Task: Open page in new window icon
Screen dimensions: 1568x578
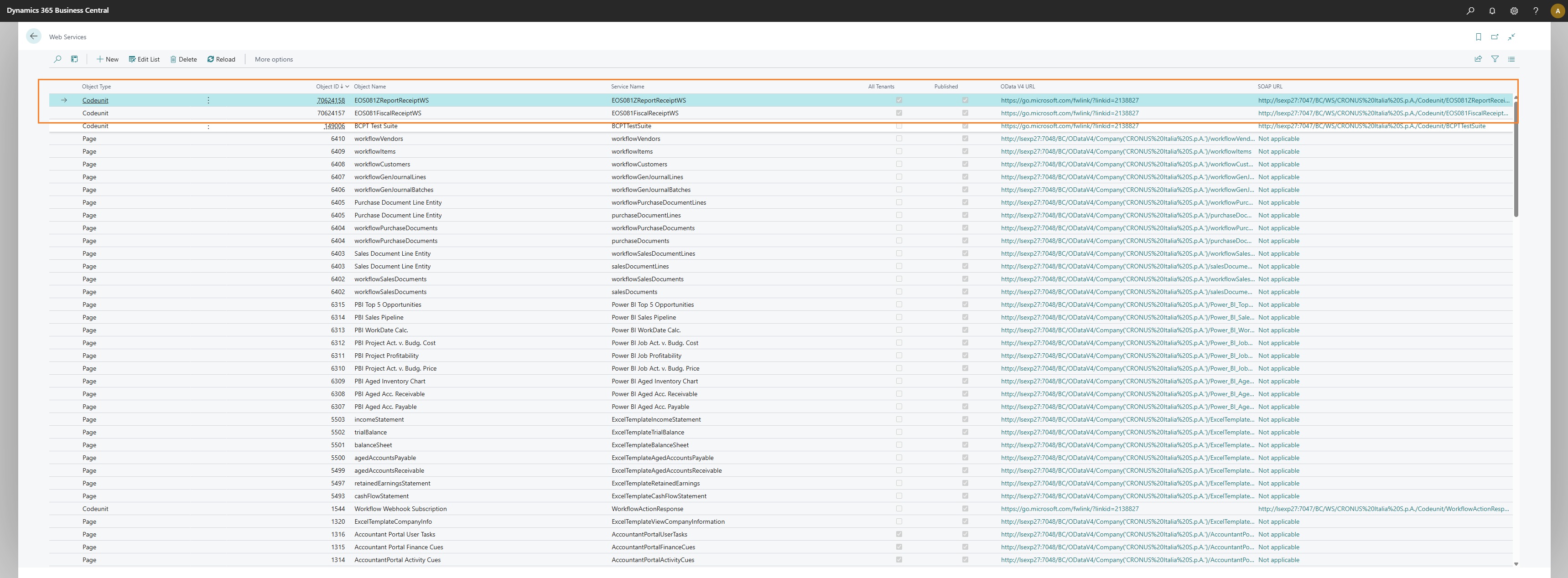Action: 1495,37
